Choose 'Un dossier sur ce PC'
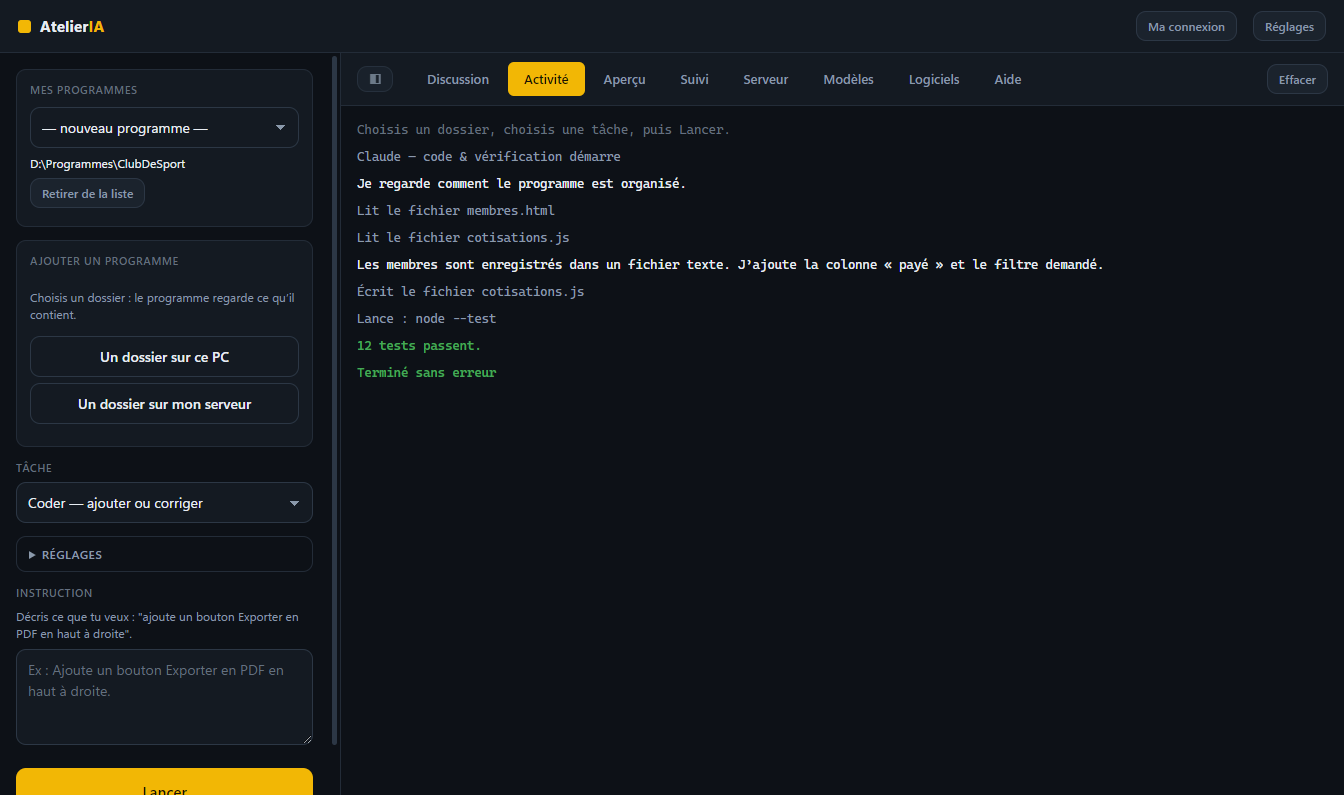This screenshot has width=1344, height=795. tap(164, 357)
